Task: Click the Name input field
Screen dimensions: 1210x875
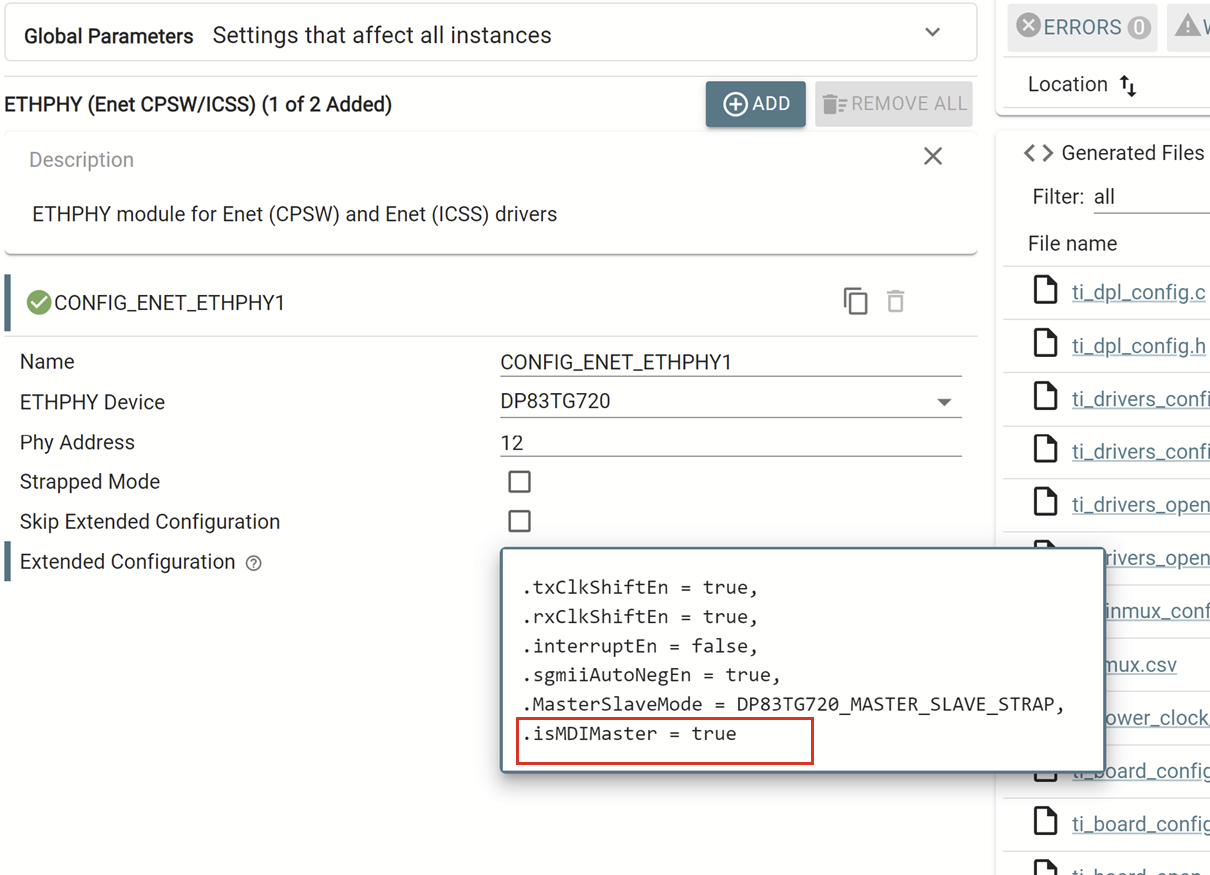Action: 730,362
